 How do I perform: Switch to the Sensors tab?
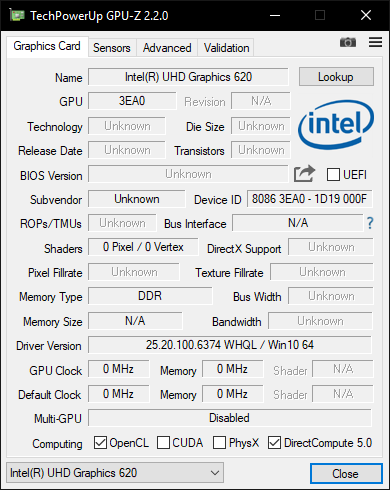[x=112, y=48]
